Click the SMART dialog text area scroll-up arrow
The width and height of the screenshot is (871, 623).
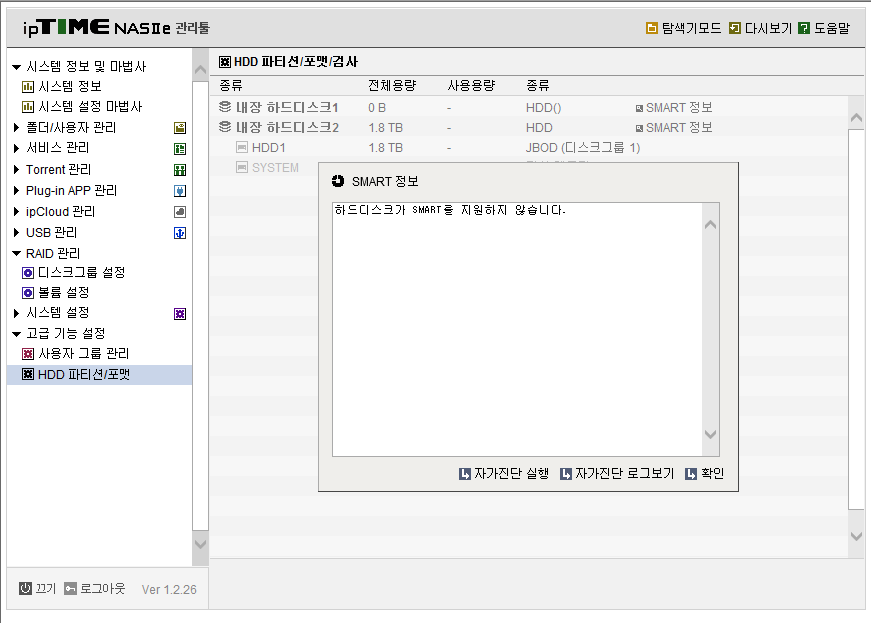pyautogui.click(x=710, y=225)
